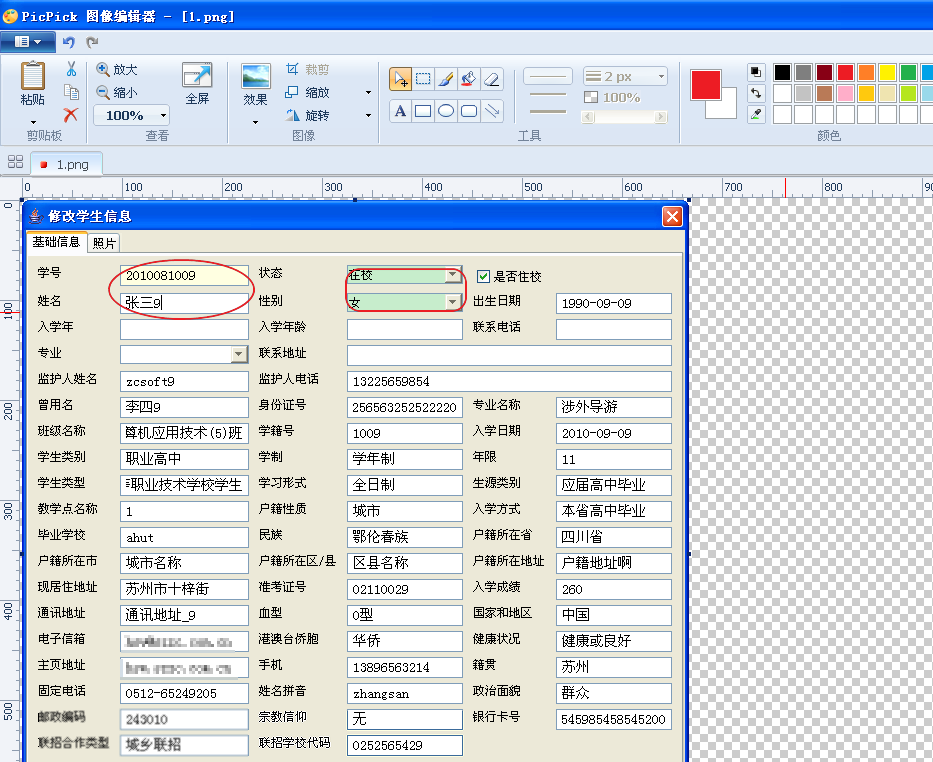Pick the paint bucket Fill tool
The height and width of the screenshot is (762, 933).
point(469,79)
